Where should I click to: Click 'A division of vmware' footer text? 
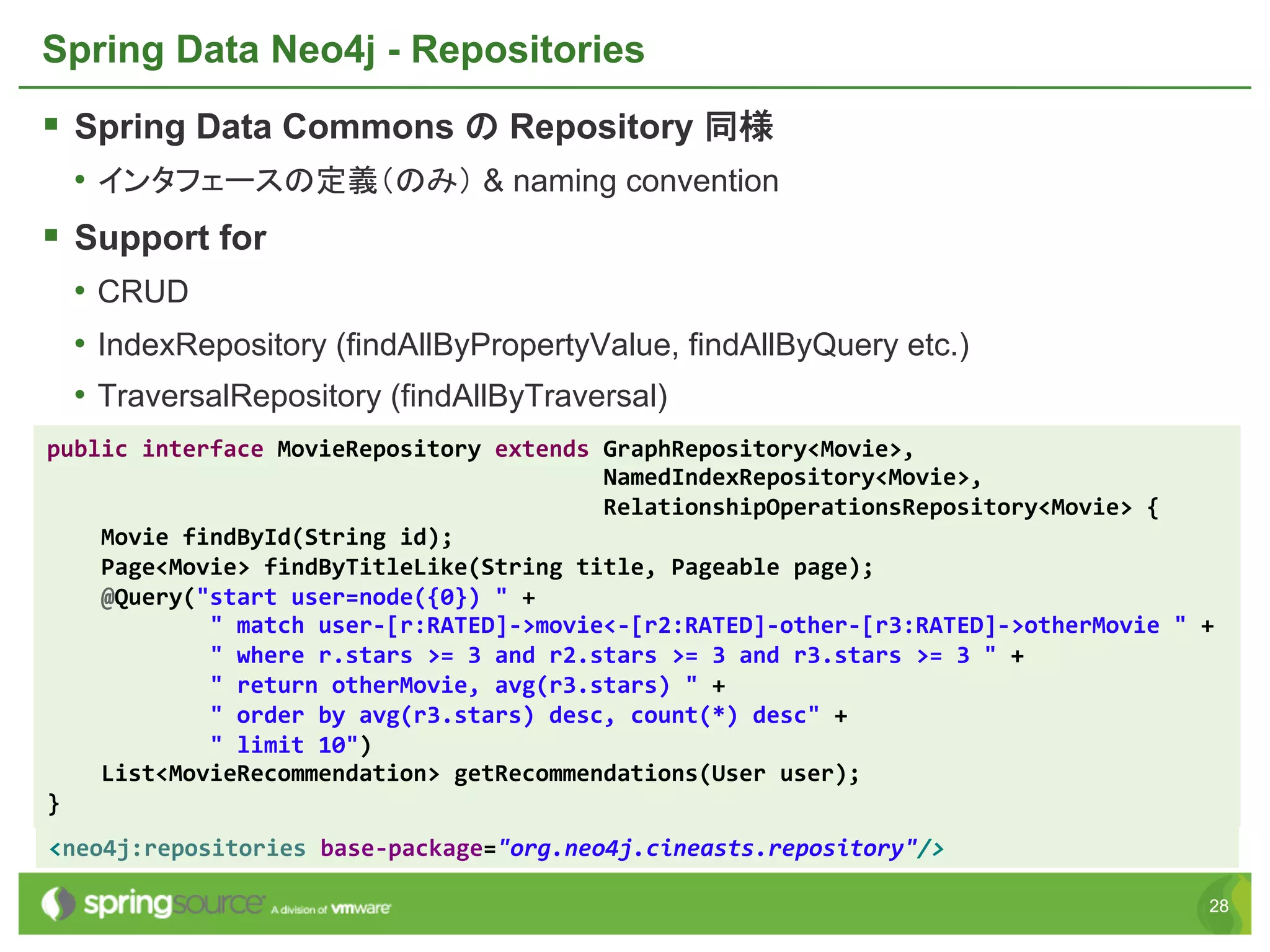click(331, 909)
